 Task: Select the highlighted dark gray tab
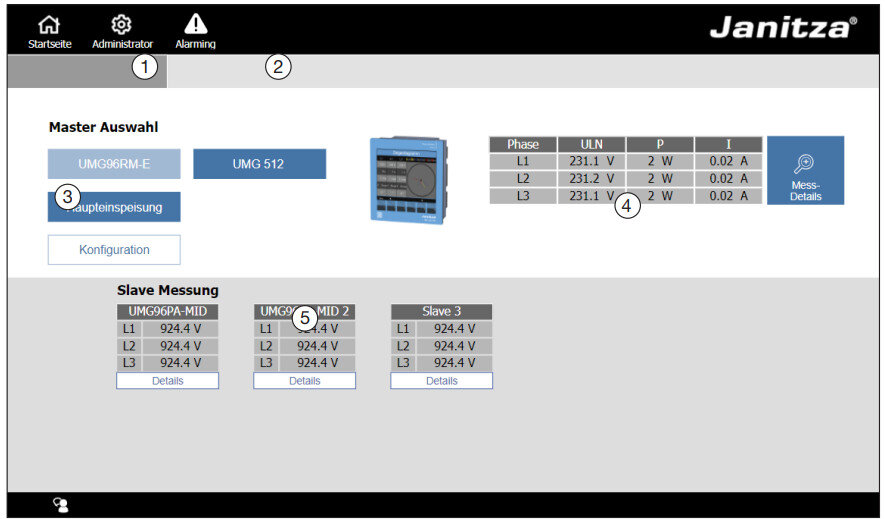coord(87,71)
